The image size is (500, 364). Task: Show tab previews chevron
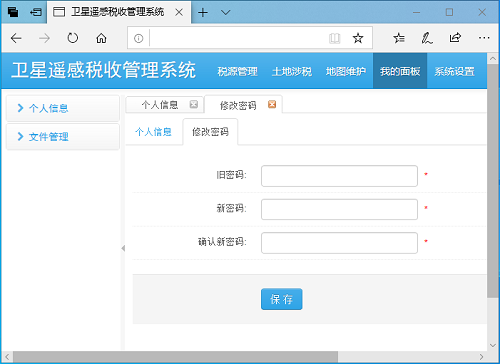pos(226,13)
